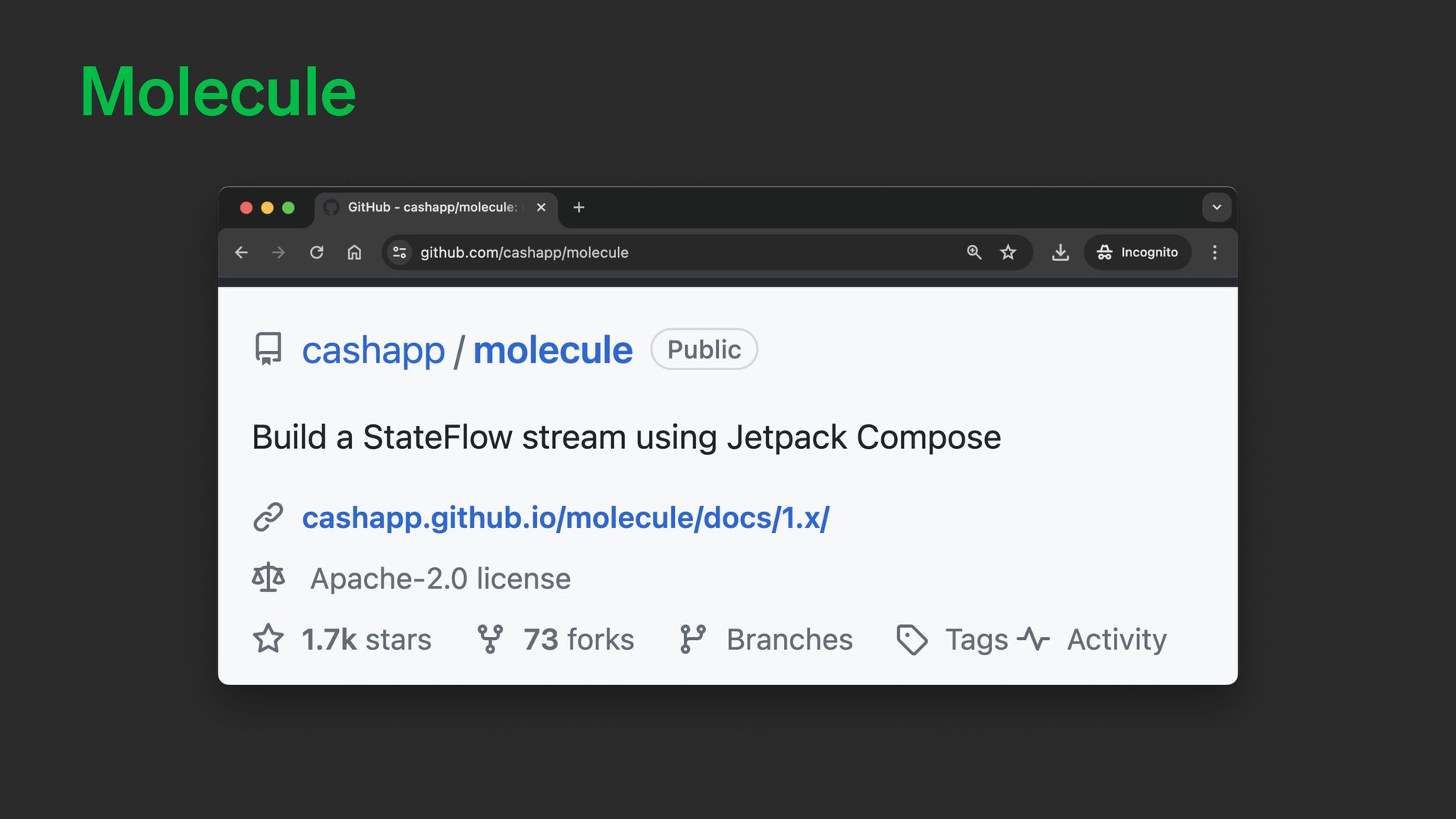
Task: Visit cashapp.github.io/molecule/docs/1.x/ link
Action: point(565,518)
